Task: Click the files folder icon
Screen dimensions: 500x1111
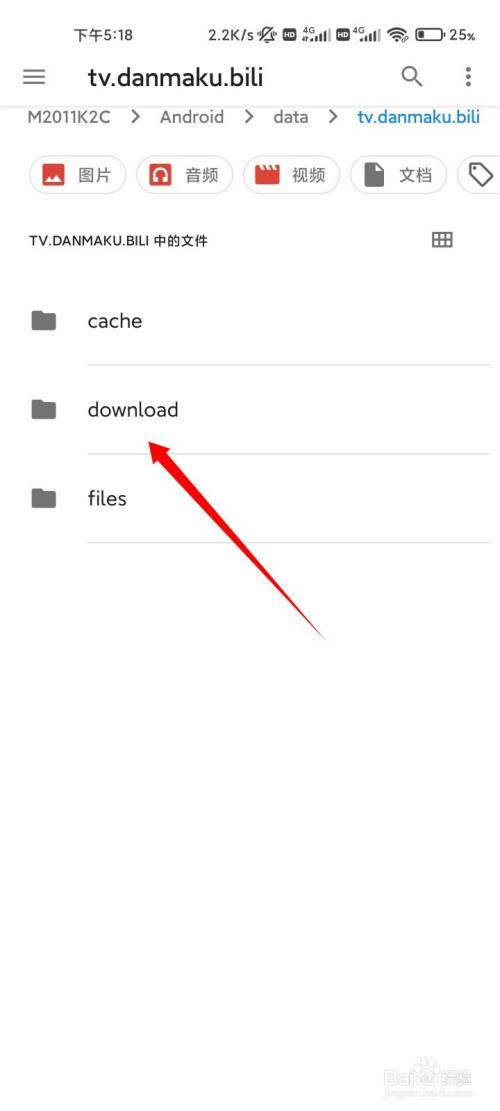Action: click(x=44, y=498)
